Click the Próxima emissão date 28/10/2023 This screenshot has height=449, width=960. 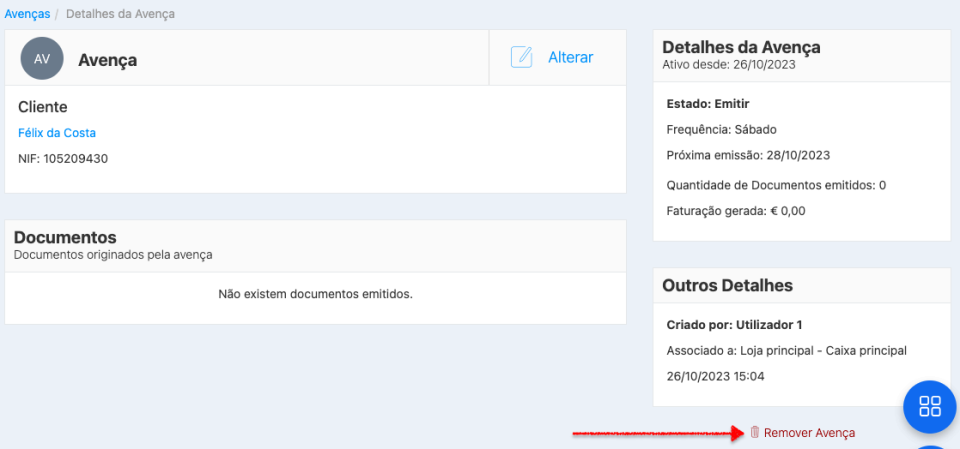[x=798, y=155]
